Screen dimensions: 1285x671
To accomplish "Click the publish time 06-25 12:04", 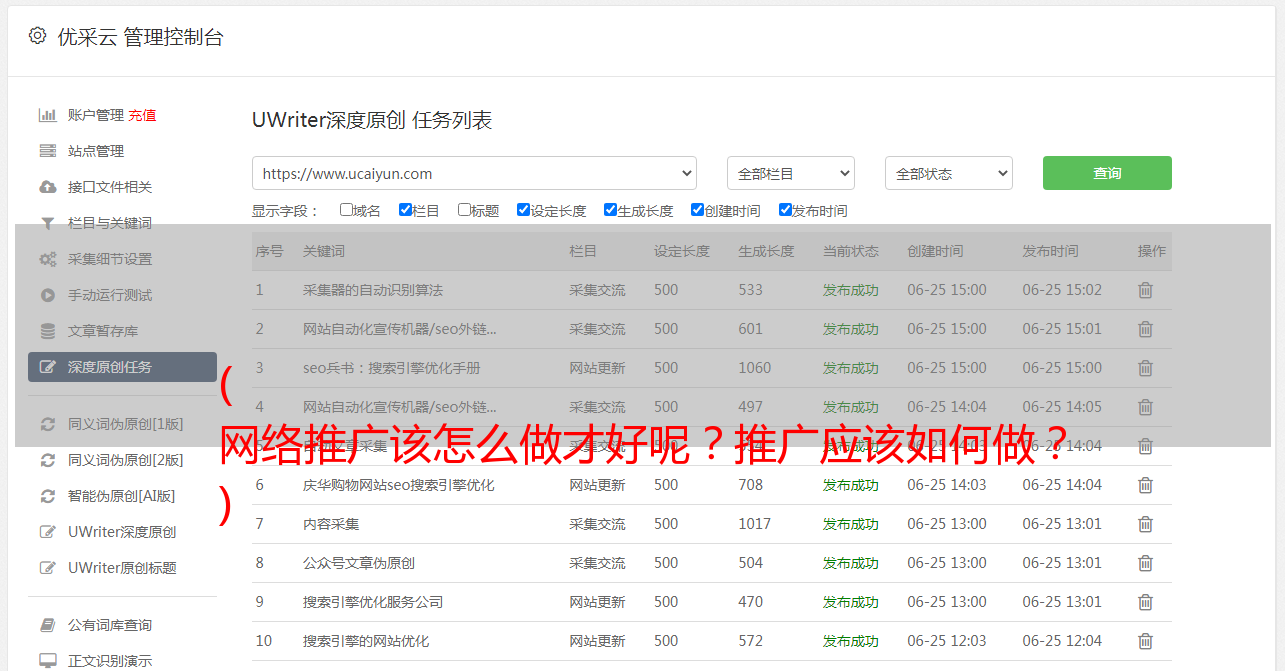I will point(1062,641).
